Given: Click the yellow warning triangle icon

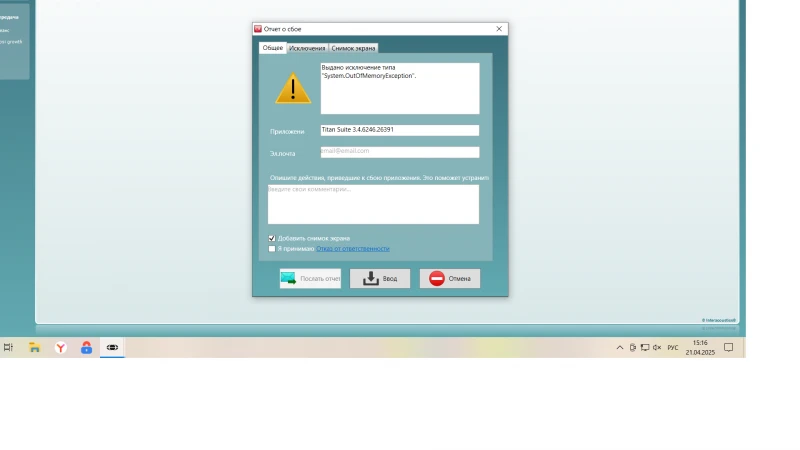Looking at the screenshot, I should [293, 88].
